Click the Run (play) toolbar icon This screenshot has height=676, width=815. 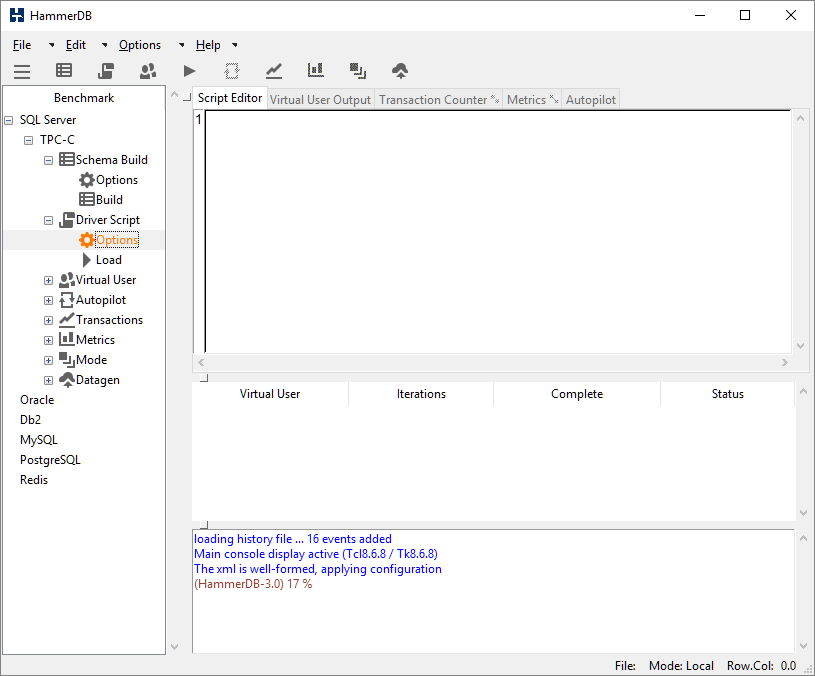pos(190,71)
